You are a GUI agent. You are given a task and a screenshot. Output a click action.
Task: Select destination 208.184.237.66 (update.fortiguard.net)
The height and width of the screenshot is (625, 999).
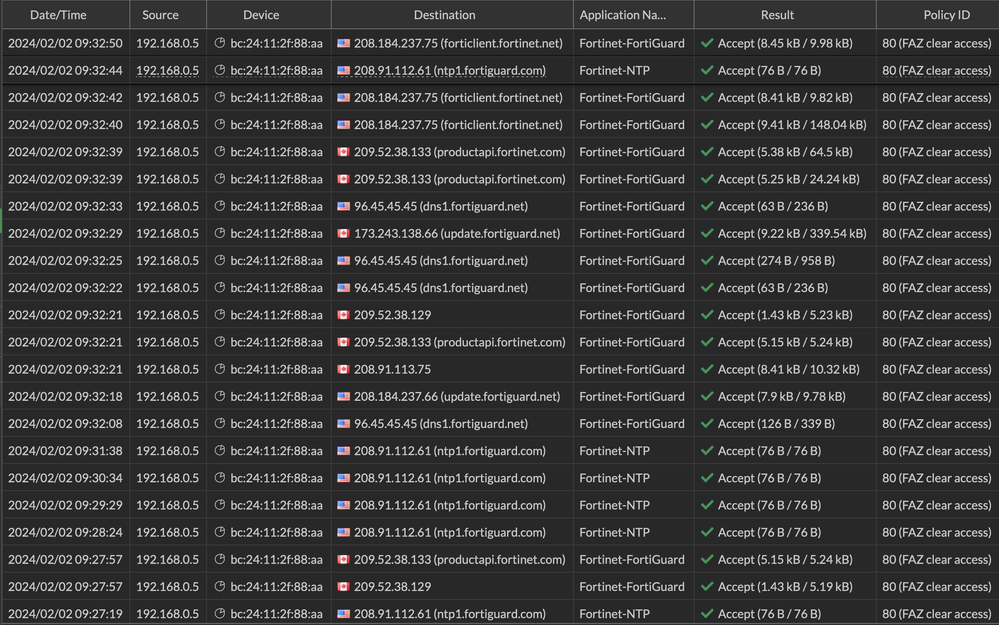(457, 396)
